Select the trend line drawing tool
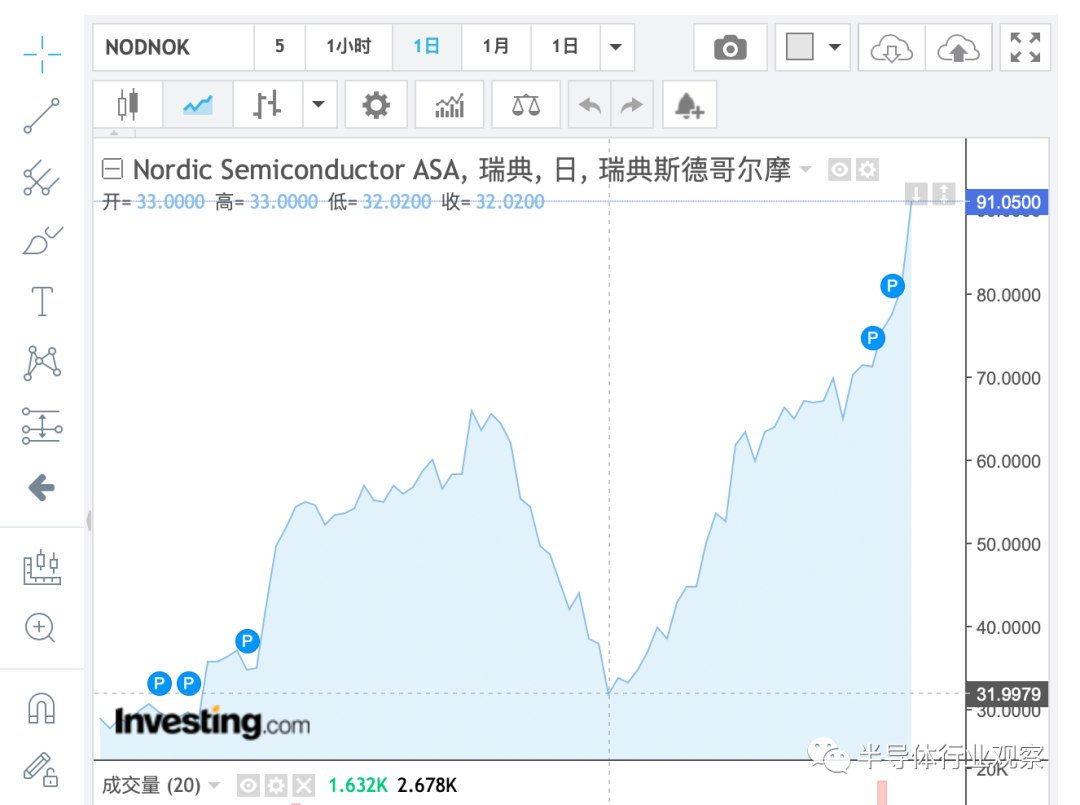 [x=42, y=115]
